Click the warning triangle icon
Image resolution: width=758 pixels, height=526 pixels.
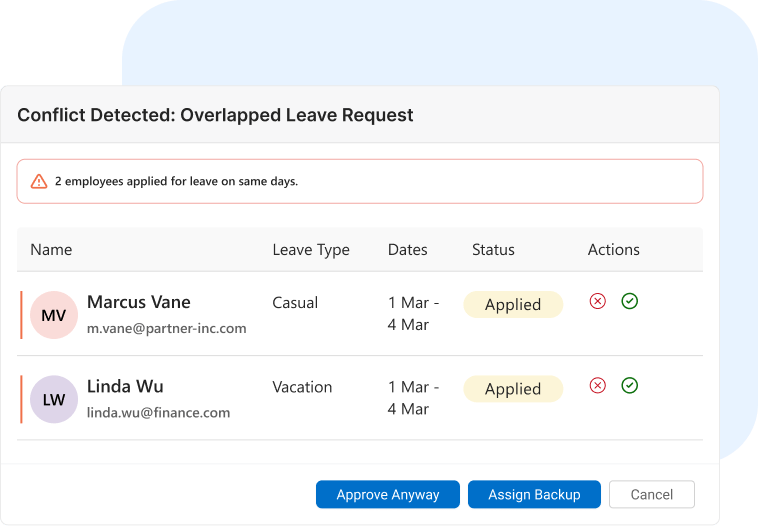[39, 182]
